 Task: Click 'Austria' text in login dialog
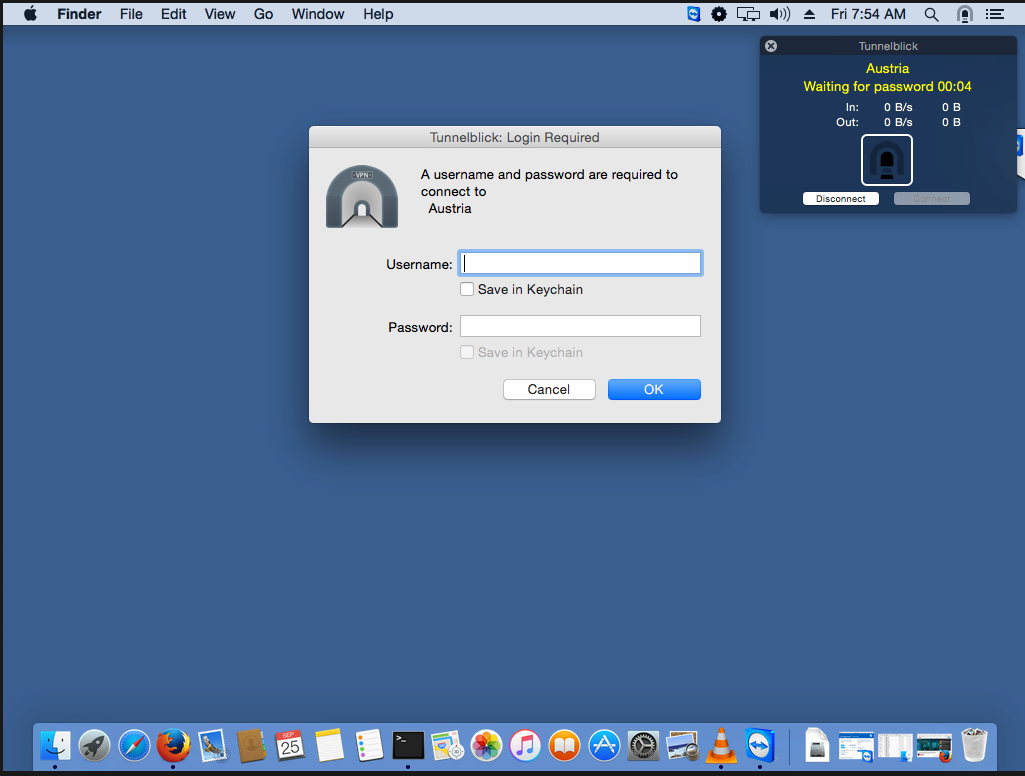tap(450, 209)
